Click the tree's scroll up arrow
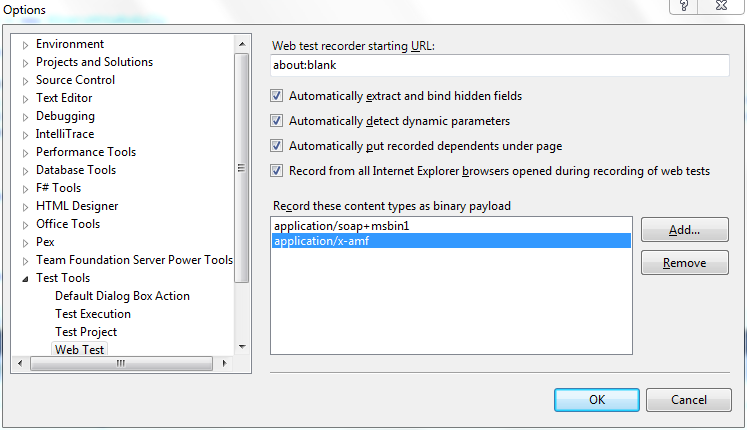Screen dimensions: 747x430 [x=242, y=44]
